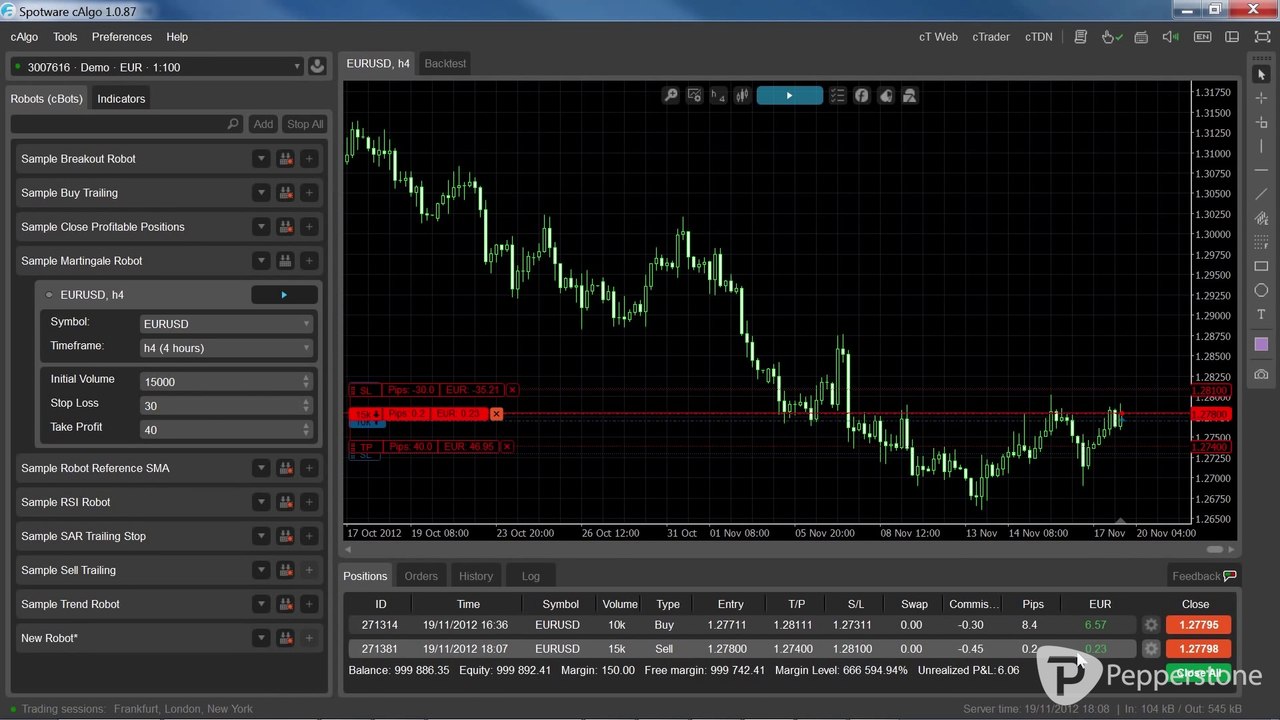This screenshot has height=720, width=1280.
Task: Build the Sample Trend Robot
Action: [x=285, y=604]
